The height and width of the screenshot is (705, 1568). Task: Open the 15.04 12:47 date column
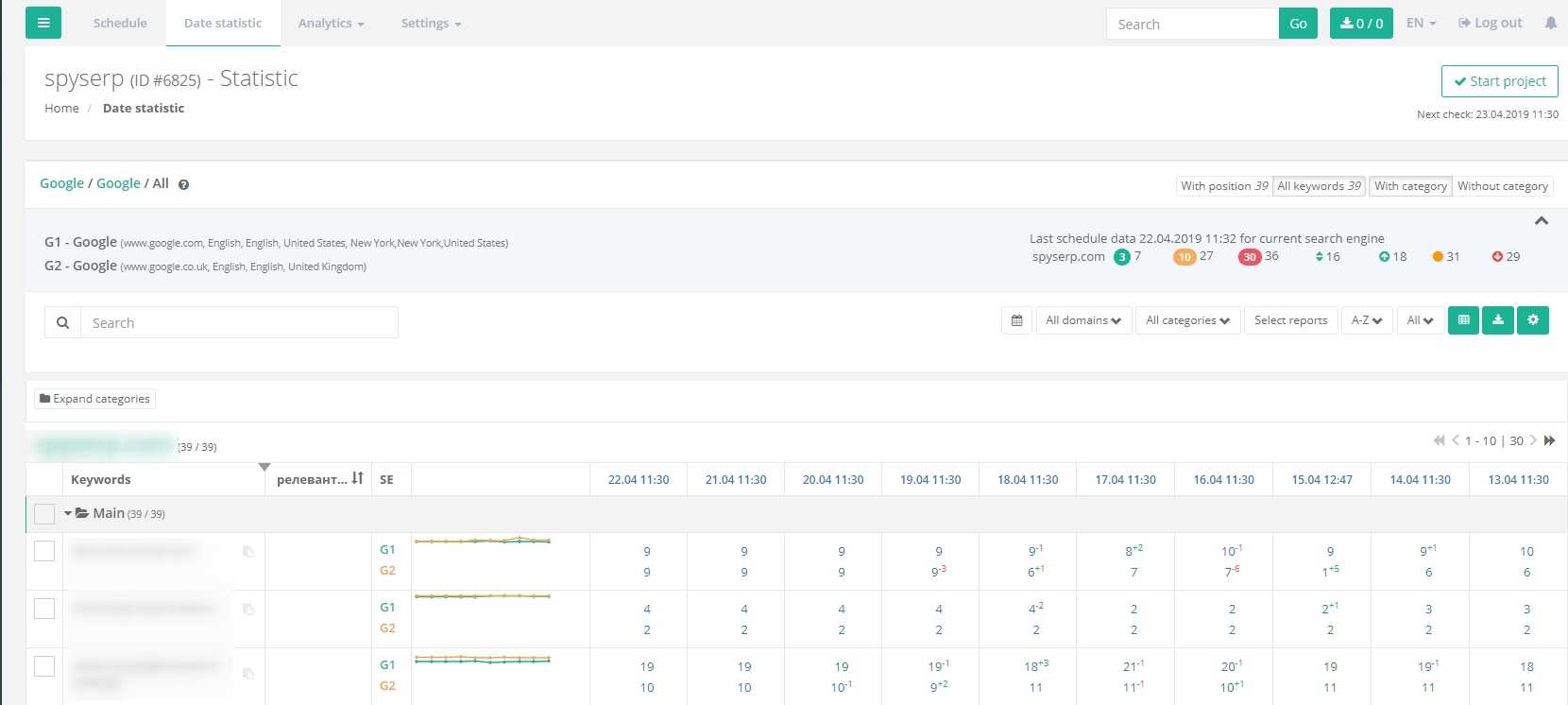click(x=1321, y=479)
